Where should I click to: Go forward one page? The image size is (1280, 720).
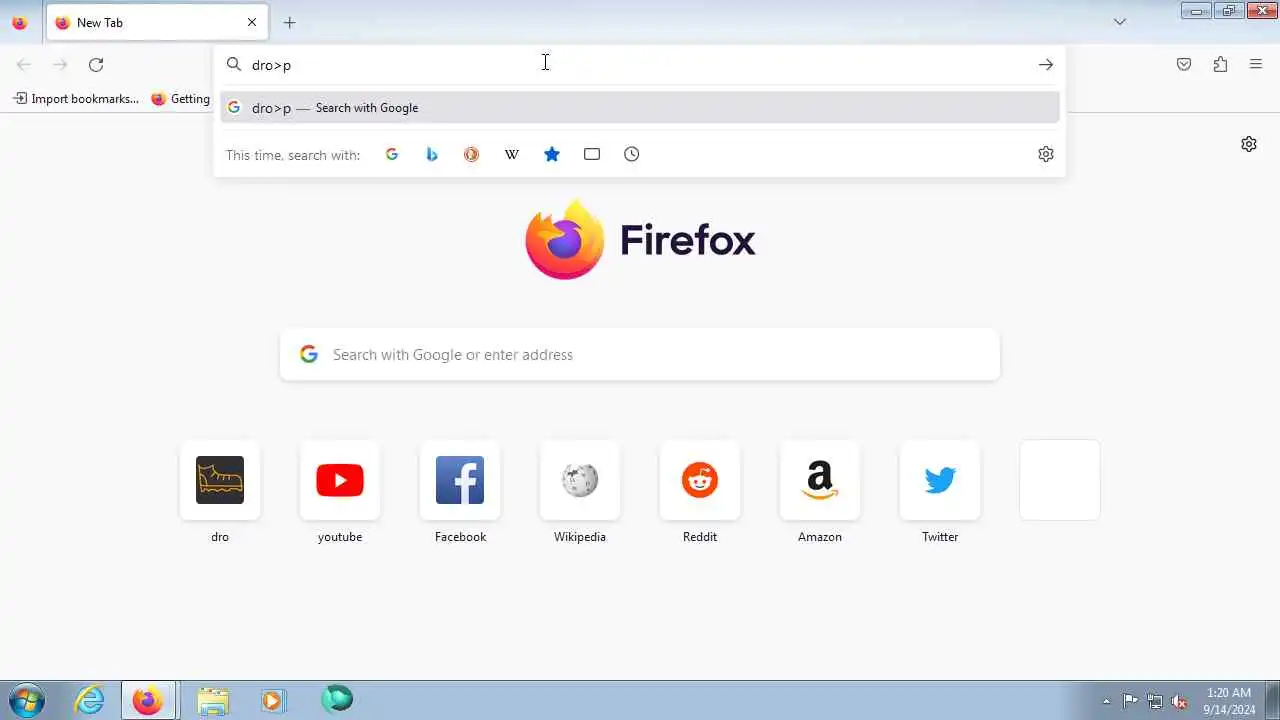point(60,65)
